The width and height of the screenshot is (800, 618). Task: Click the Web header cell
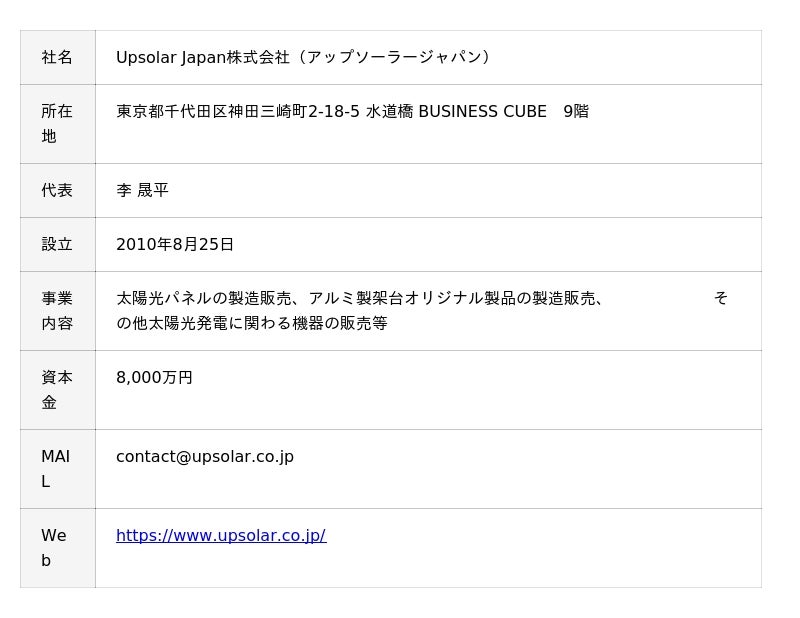coord(57,548)
